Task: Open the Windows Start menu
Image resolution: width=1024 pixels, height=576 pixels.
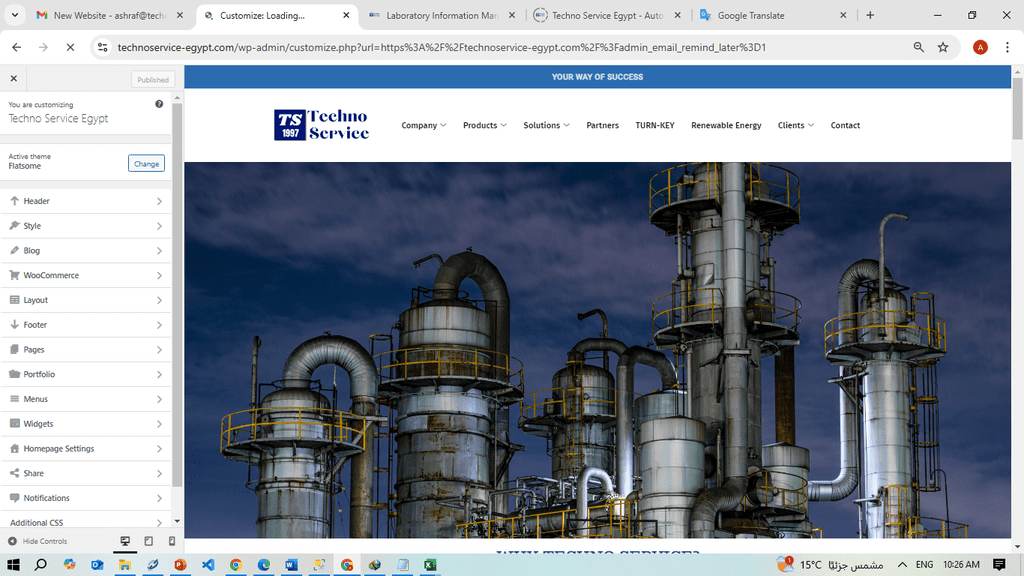Action: [x=13, y=564]
